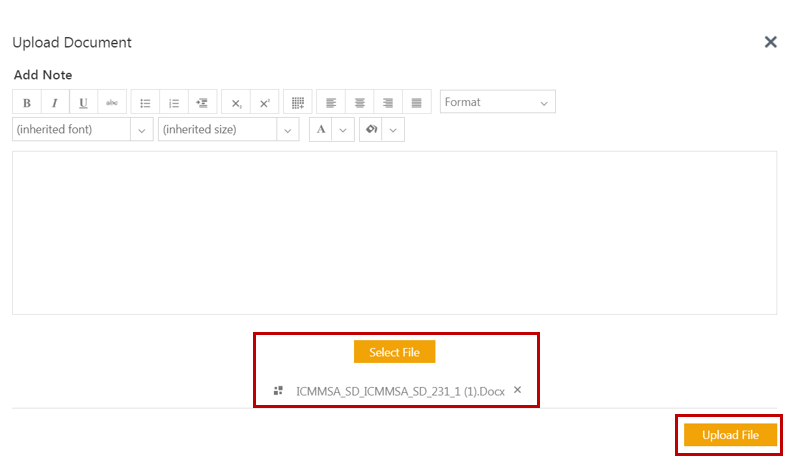Apply superscript formatting

264,103
